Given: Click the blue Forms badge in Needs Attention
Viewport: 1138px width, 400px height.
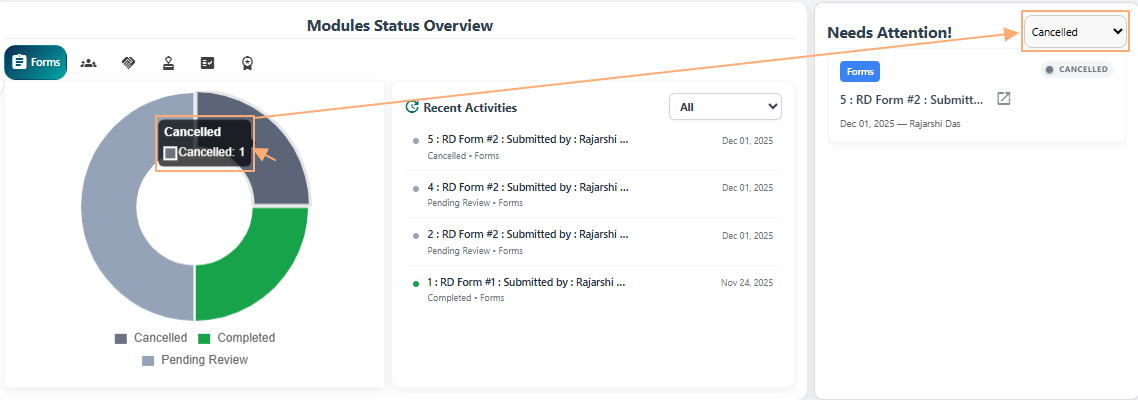Looking at the screenshot, I should 860,71.
